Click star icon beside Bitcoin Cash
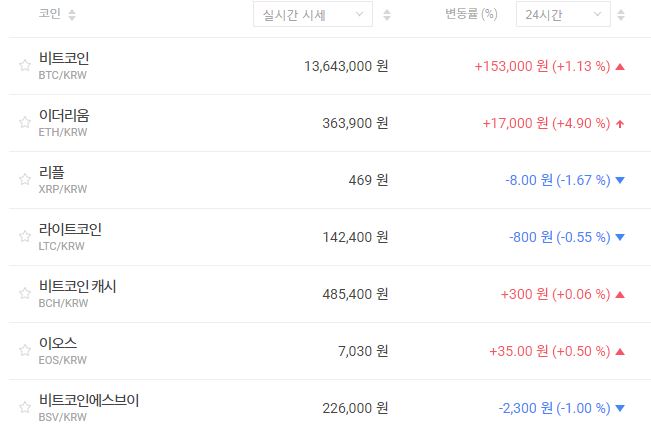The width and height of the screenshot is (651, 429). (x=24, y=294)
